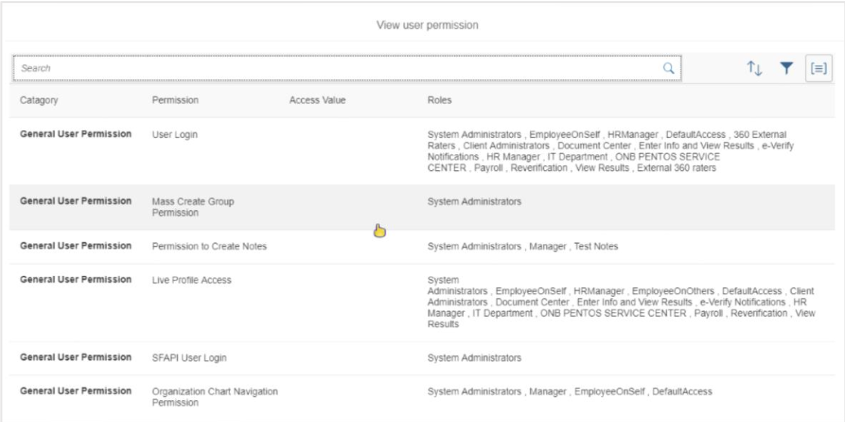Select the Mass Create Group Permission row
845x422 pixels.
(x=192, y=207)
